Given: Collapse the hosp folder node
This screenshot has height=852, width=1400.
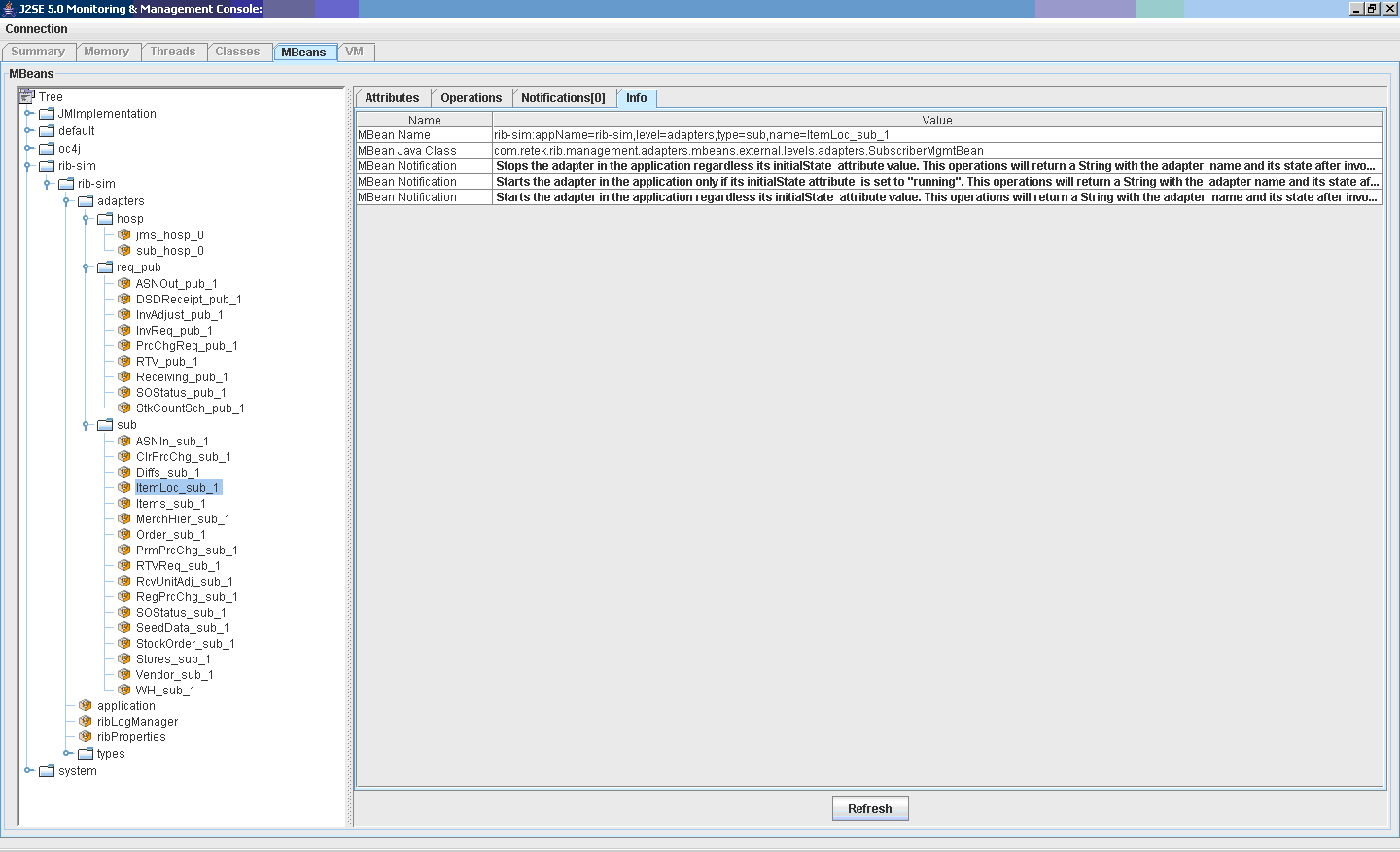Looking at the screenshot, I should point(87,219).
